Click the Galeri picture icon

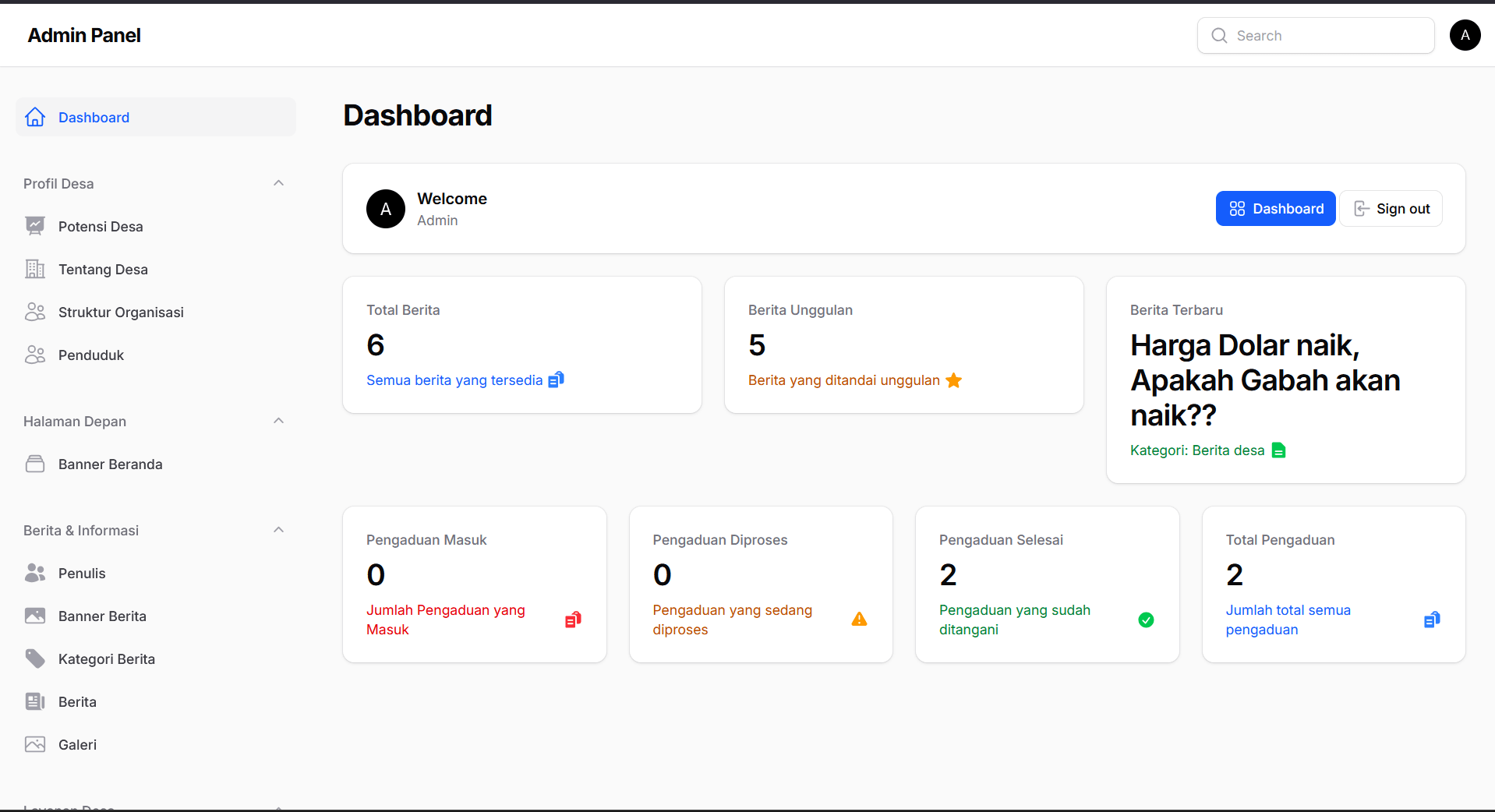[35, 744]
